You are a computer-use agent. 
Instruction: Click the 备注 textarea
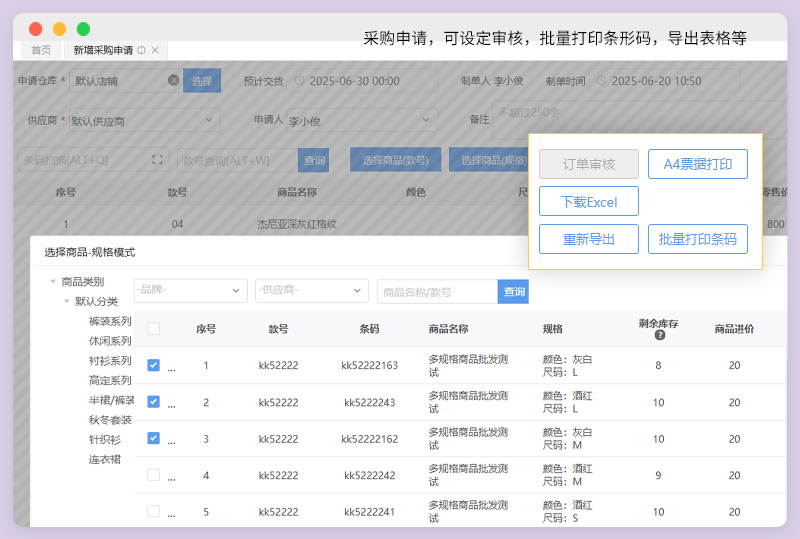[x=639, y=120]
